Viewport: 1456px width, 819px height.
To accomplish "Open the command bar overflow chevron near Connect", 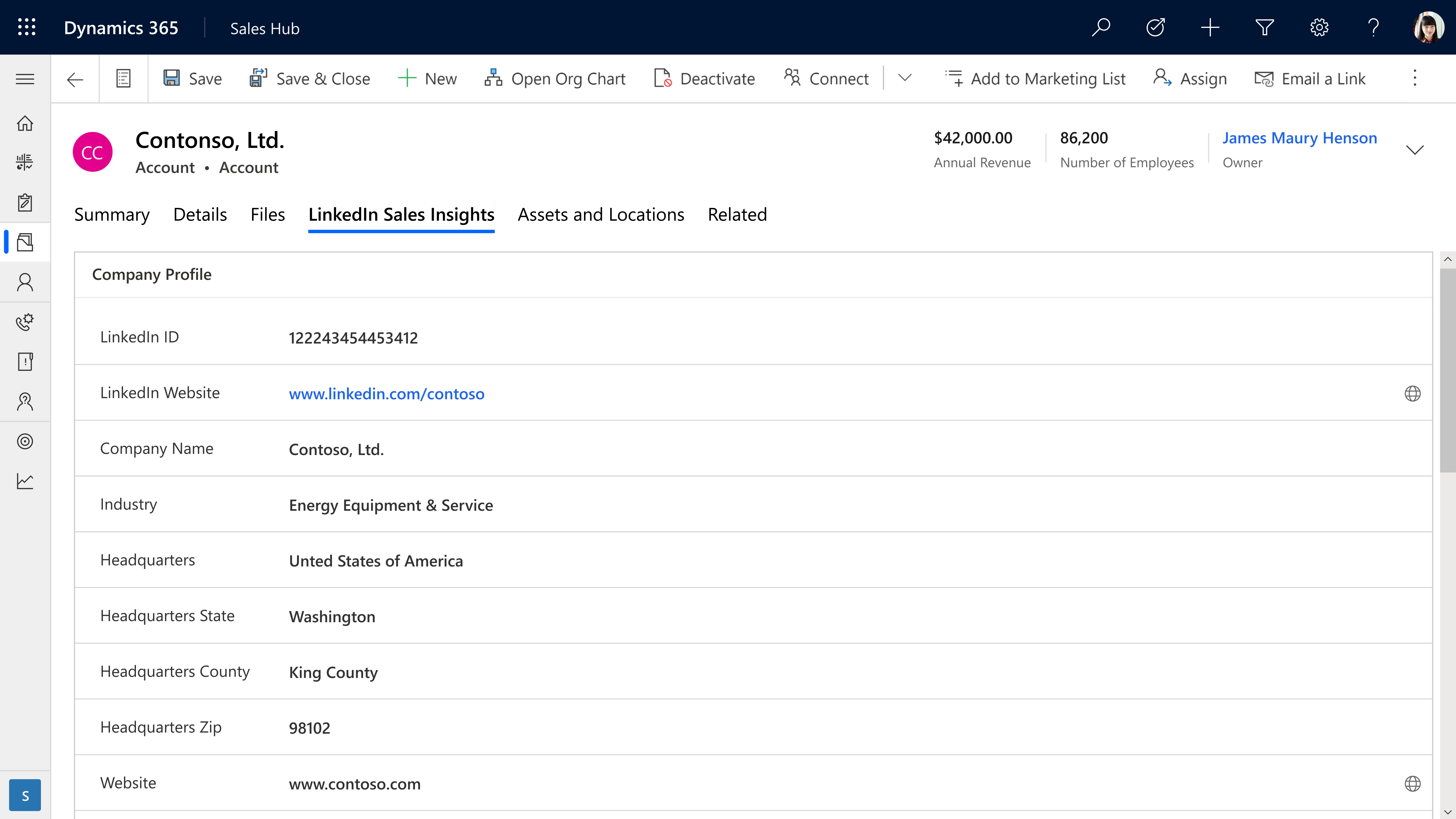I will click(x=904, y=78).
